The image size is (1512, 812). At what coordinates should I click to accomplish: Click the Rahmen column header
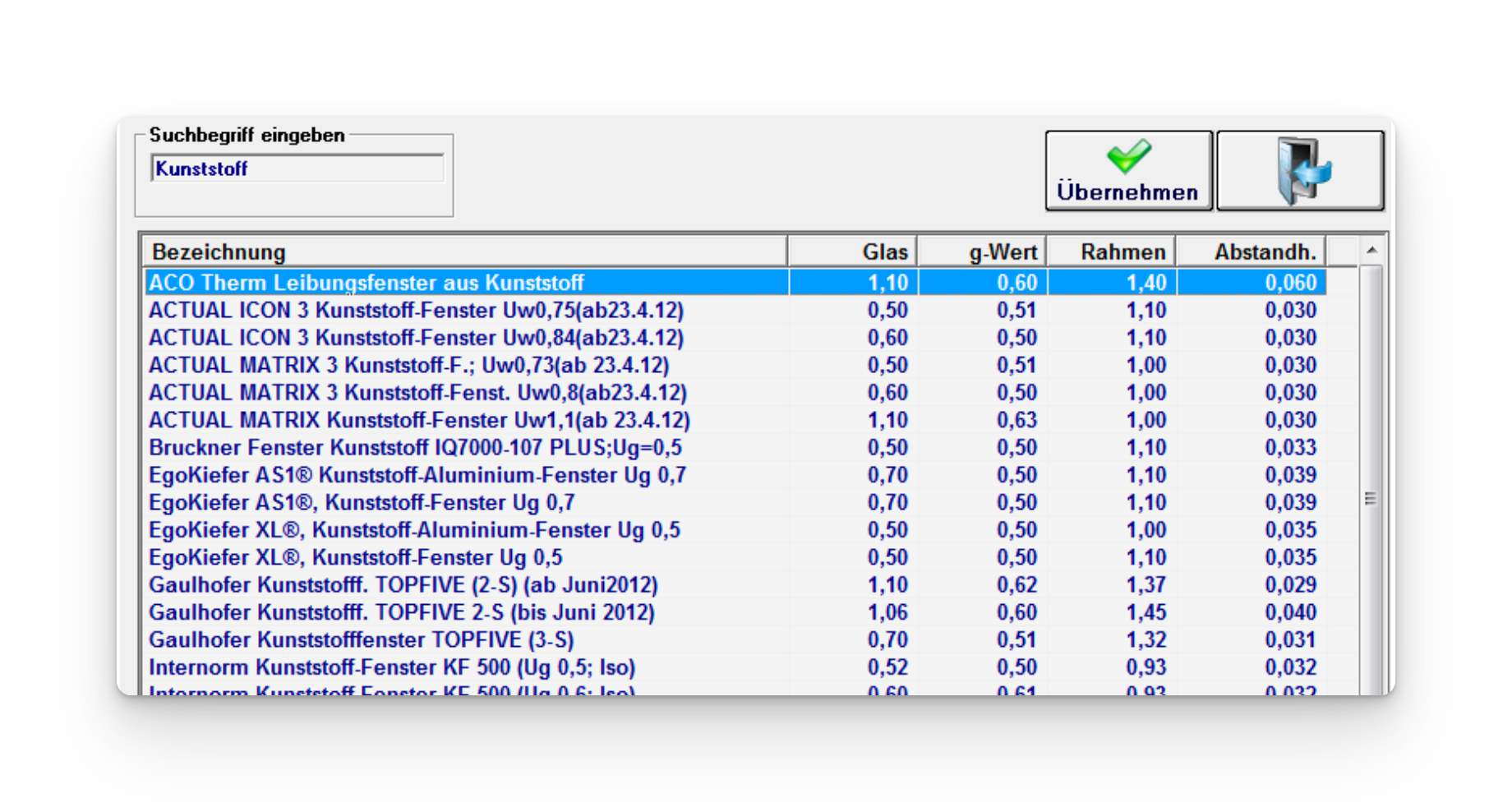tap(1111, 251)
